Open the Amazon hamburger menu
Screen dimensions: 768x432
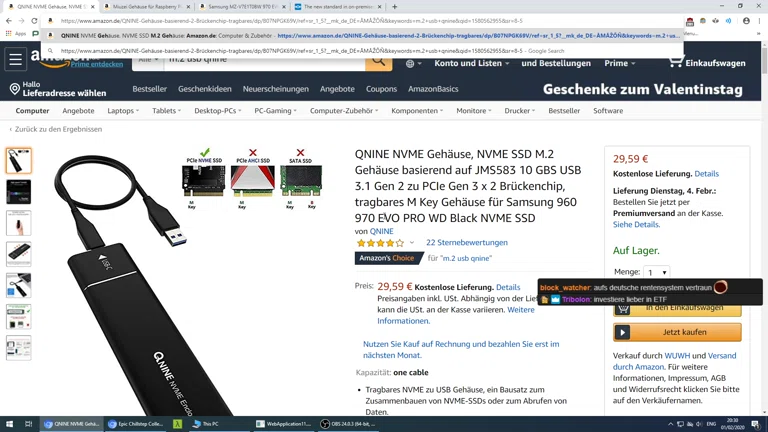click(x=15, y=59)
